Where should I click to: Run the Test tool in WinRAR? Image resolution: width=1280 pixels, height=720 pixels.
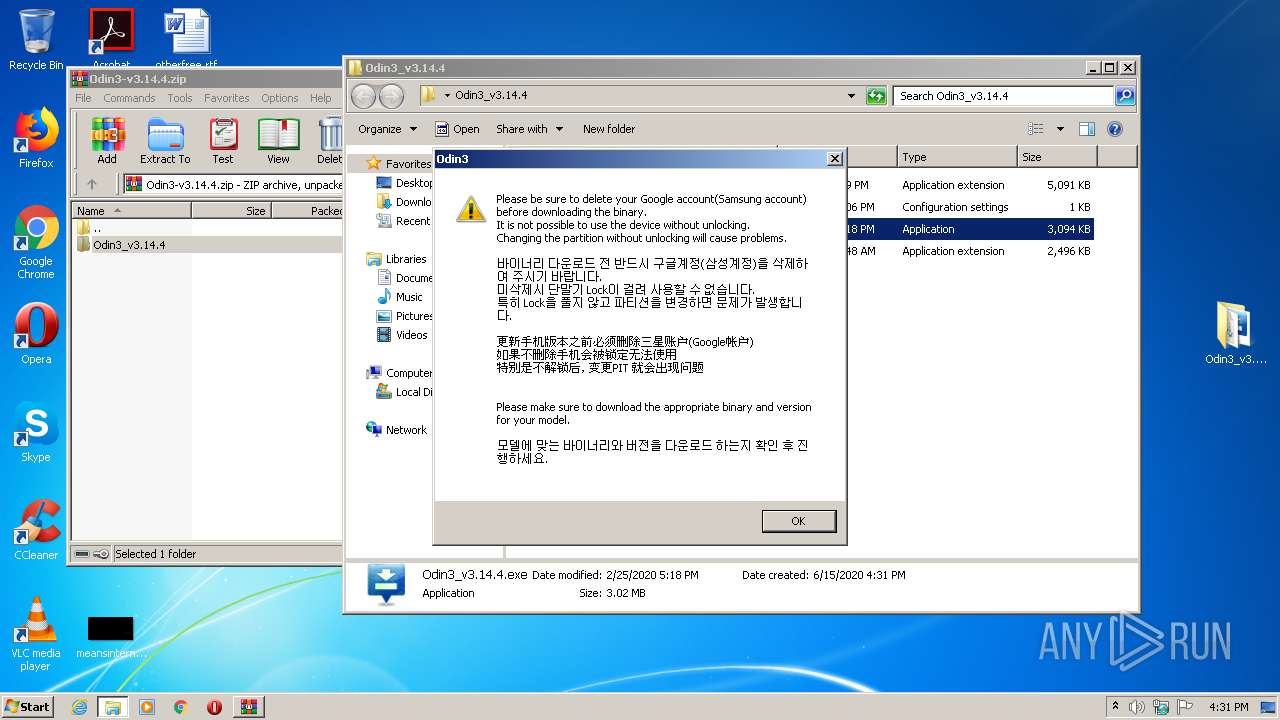pos(223,140)
